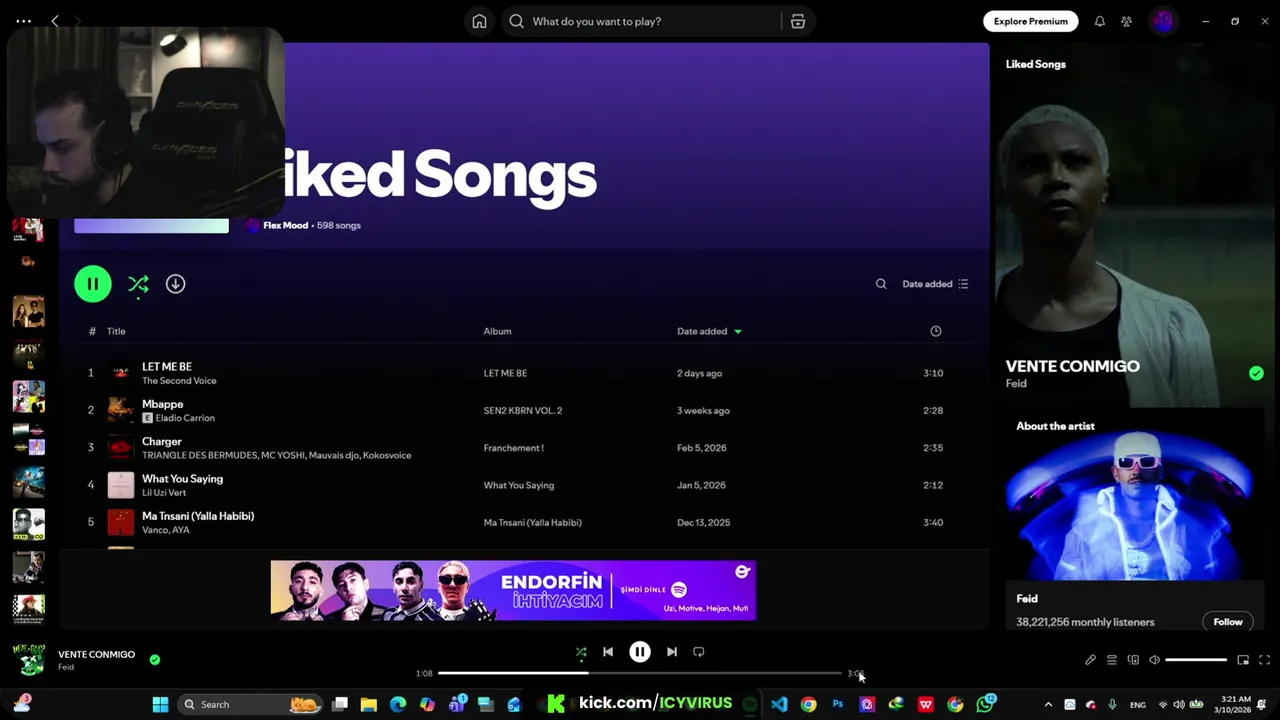Select the track Mbappe
Screen dimensions: 1280x720
(162, 404)
